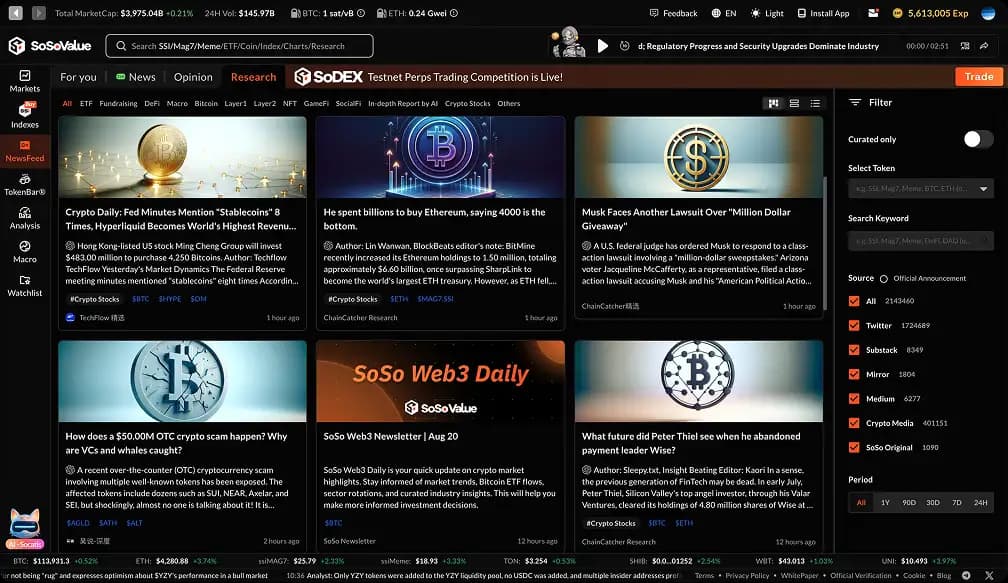Collapse the sidebar with top-left arrow
Screen dimensions: 1008x583
pos(39,13)
